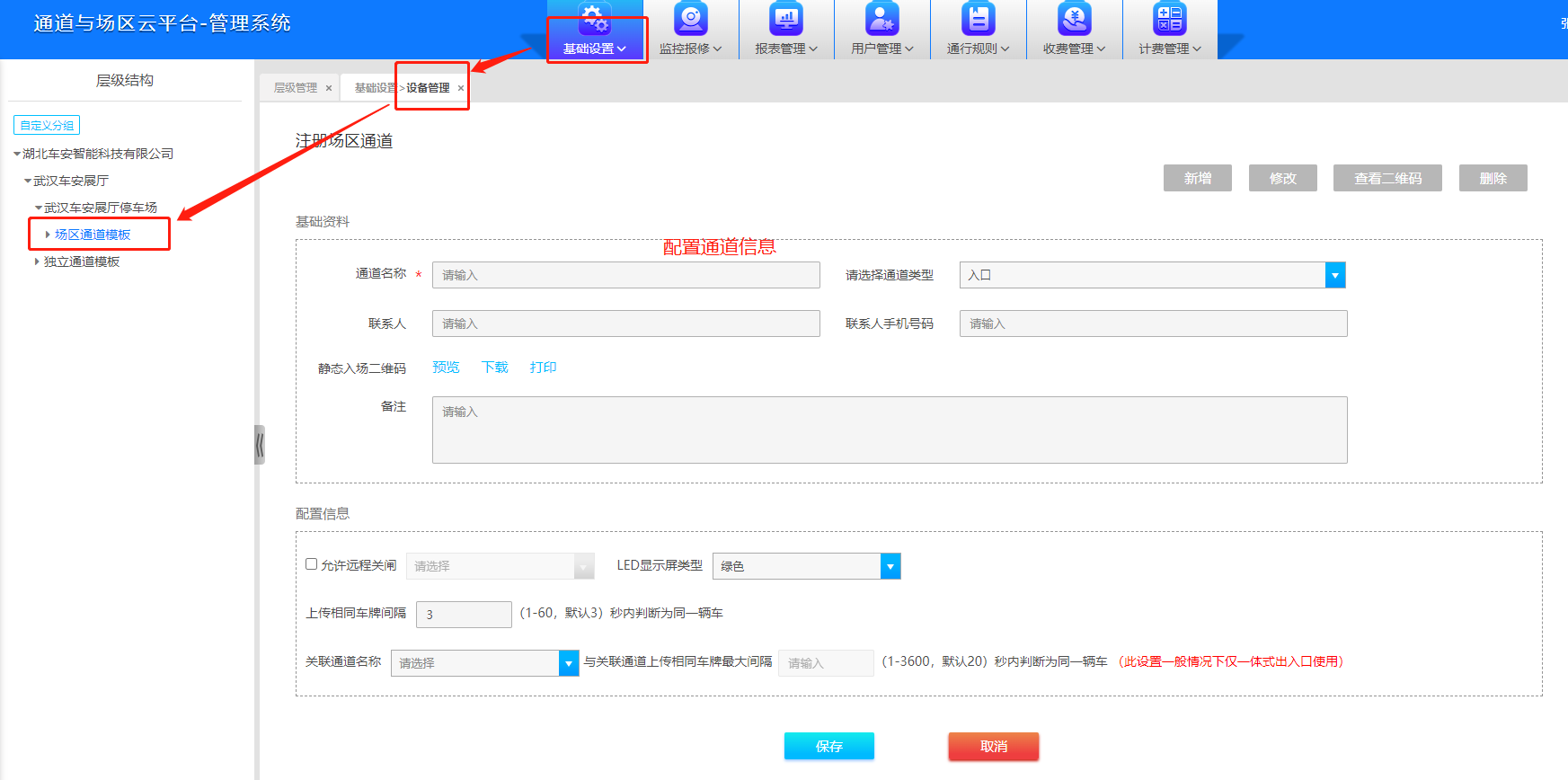
Task: Click the 收费管理 money icon
Action: point(1074,19)
